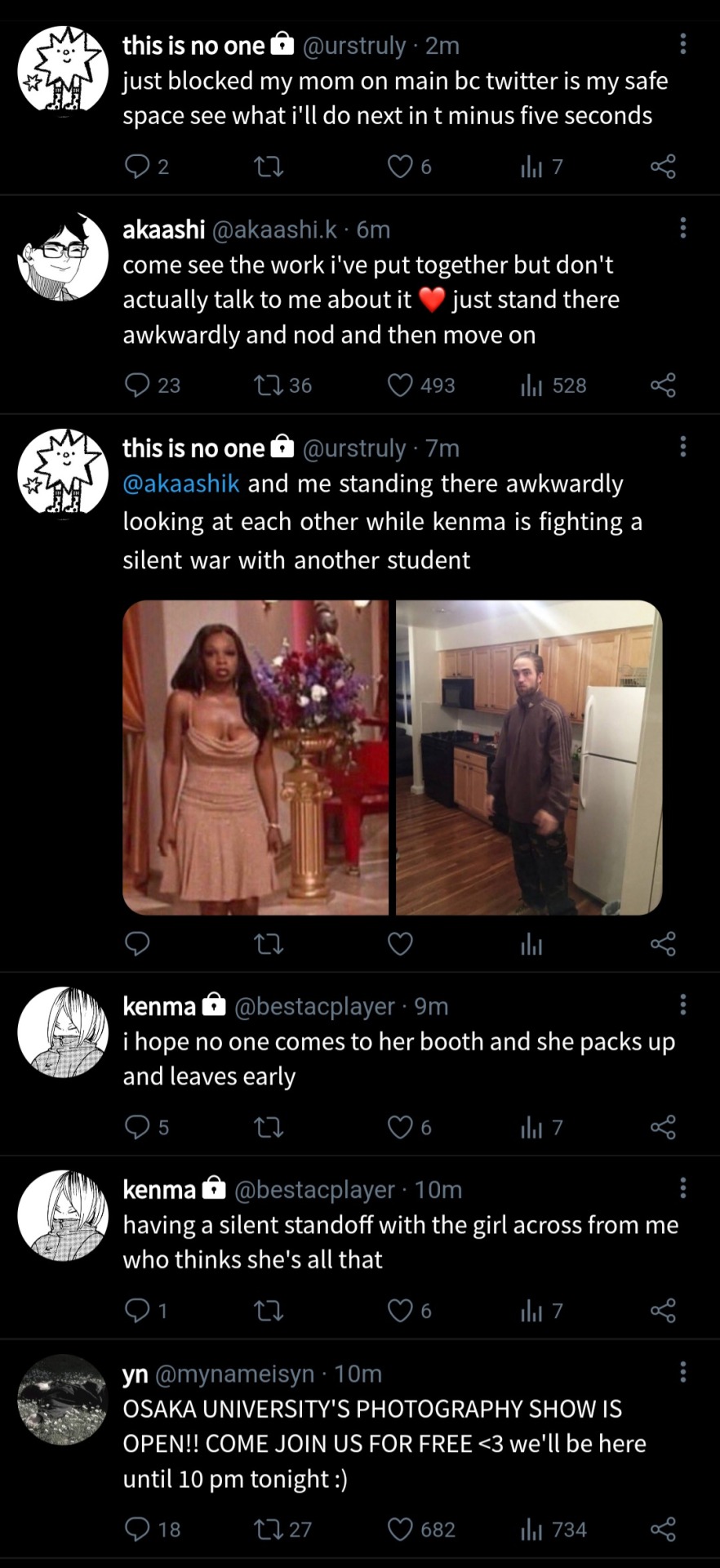
Task: Open the @akaashik mention link
Action: pos(181,483)
